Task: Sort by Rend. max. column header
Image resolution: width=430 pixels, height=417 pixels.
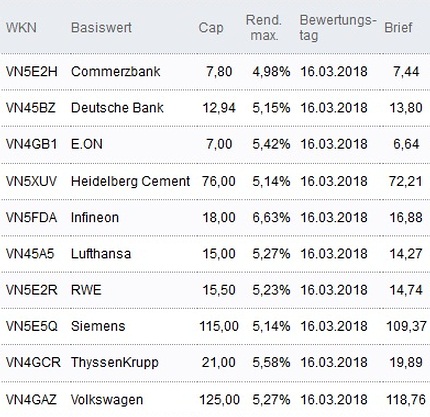Action: click(x=264, y=28)
